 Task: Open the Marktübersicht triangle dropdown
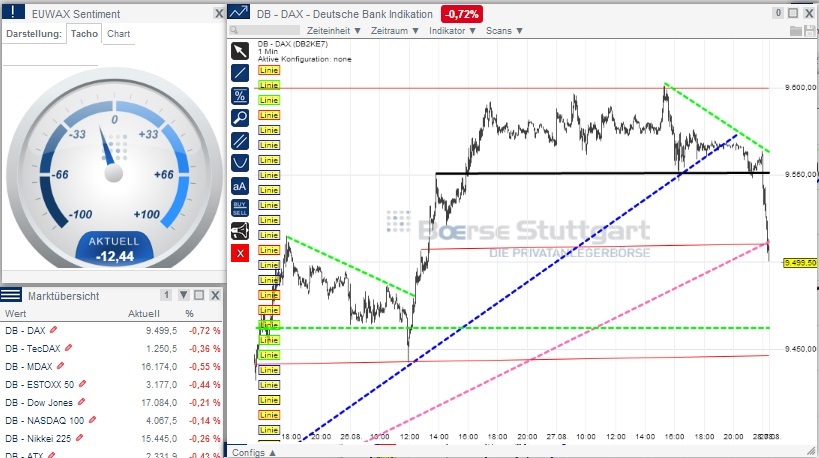tap(183, 295)
